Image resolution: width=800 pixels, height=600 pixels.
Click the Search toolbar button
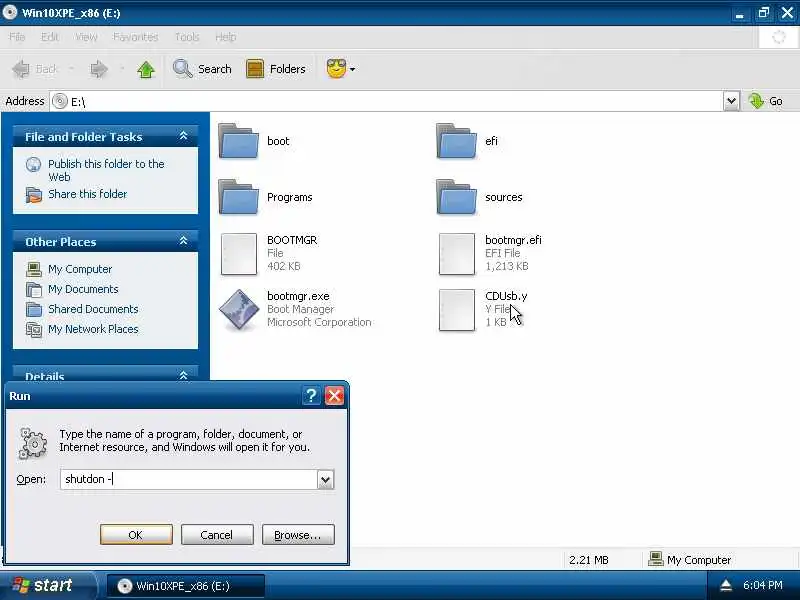202,69
